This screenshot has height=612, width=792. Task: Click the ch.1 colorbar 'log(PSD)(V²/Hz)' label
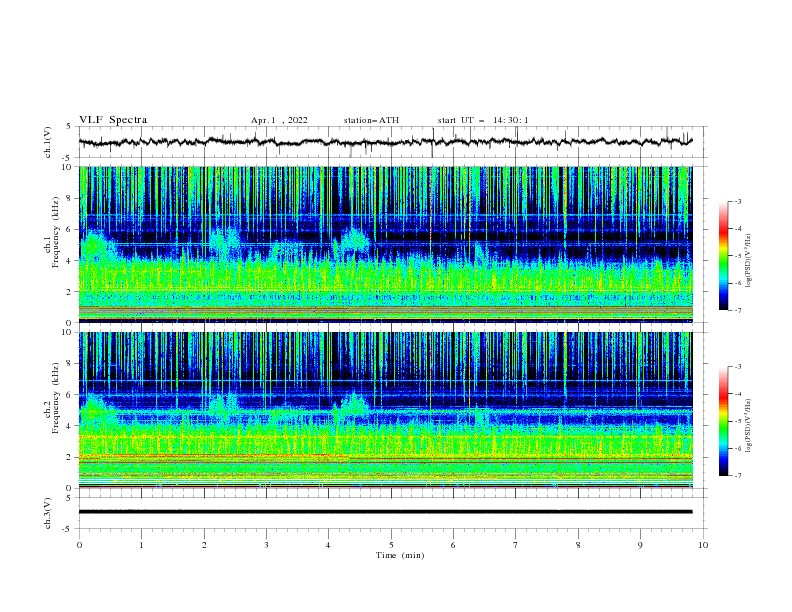coord(749,261)
